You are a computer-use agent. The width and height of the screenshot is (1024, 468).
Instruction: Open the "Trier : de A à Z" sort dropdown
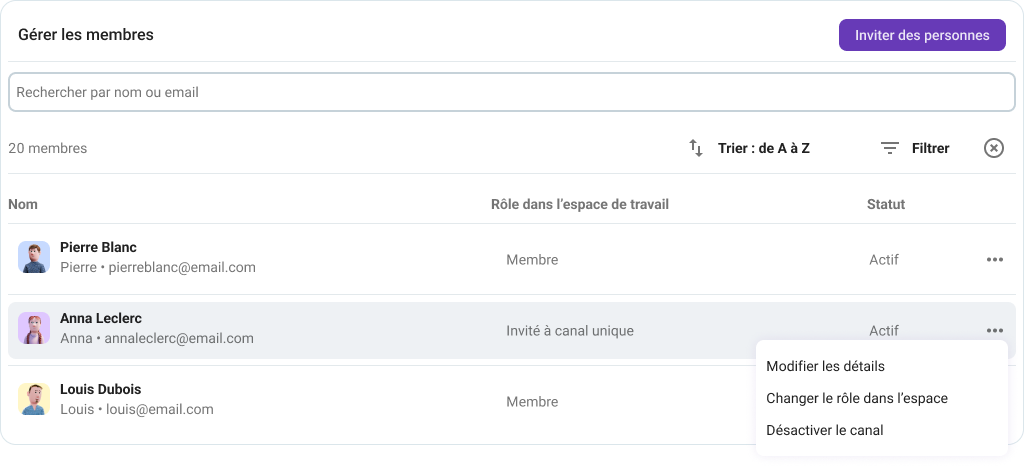click(763, 148)
